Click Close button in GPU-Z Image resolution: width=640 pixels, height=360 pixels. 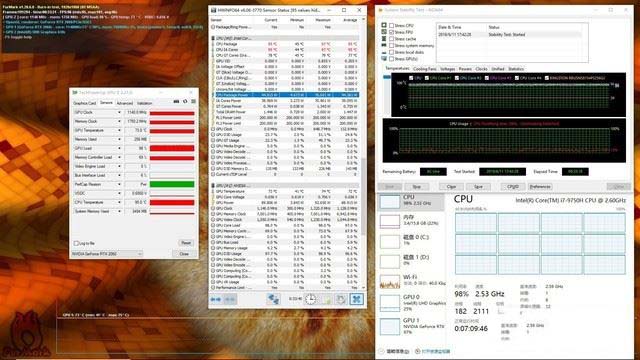[x=184, y=254]
